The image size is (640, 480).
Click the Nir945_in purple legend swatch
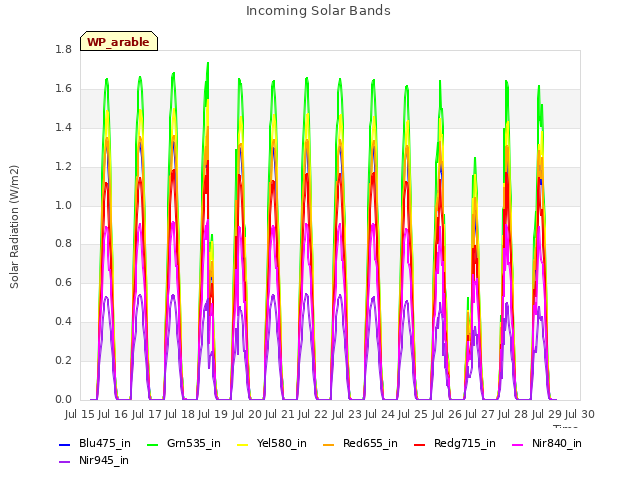[64, 462]
